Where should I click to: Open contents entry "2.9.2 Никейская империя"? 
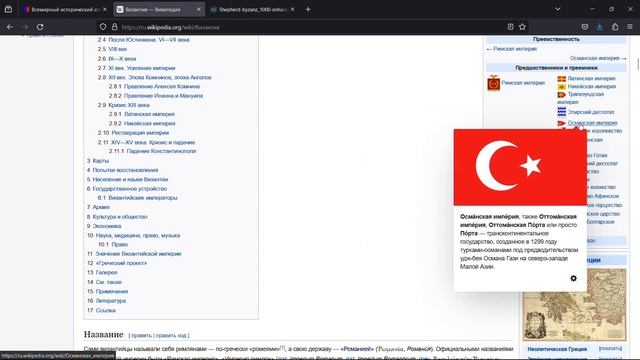(142, 123)
